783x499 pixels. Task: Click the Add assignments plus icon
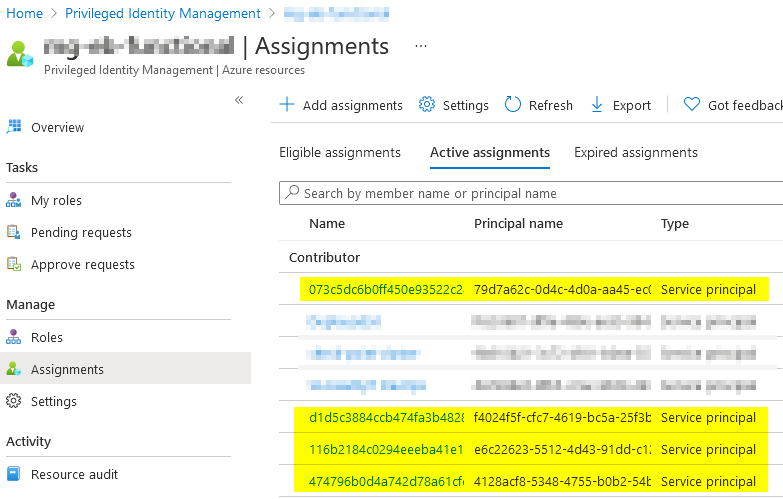pos(287,105)
